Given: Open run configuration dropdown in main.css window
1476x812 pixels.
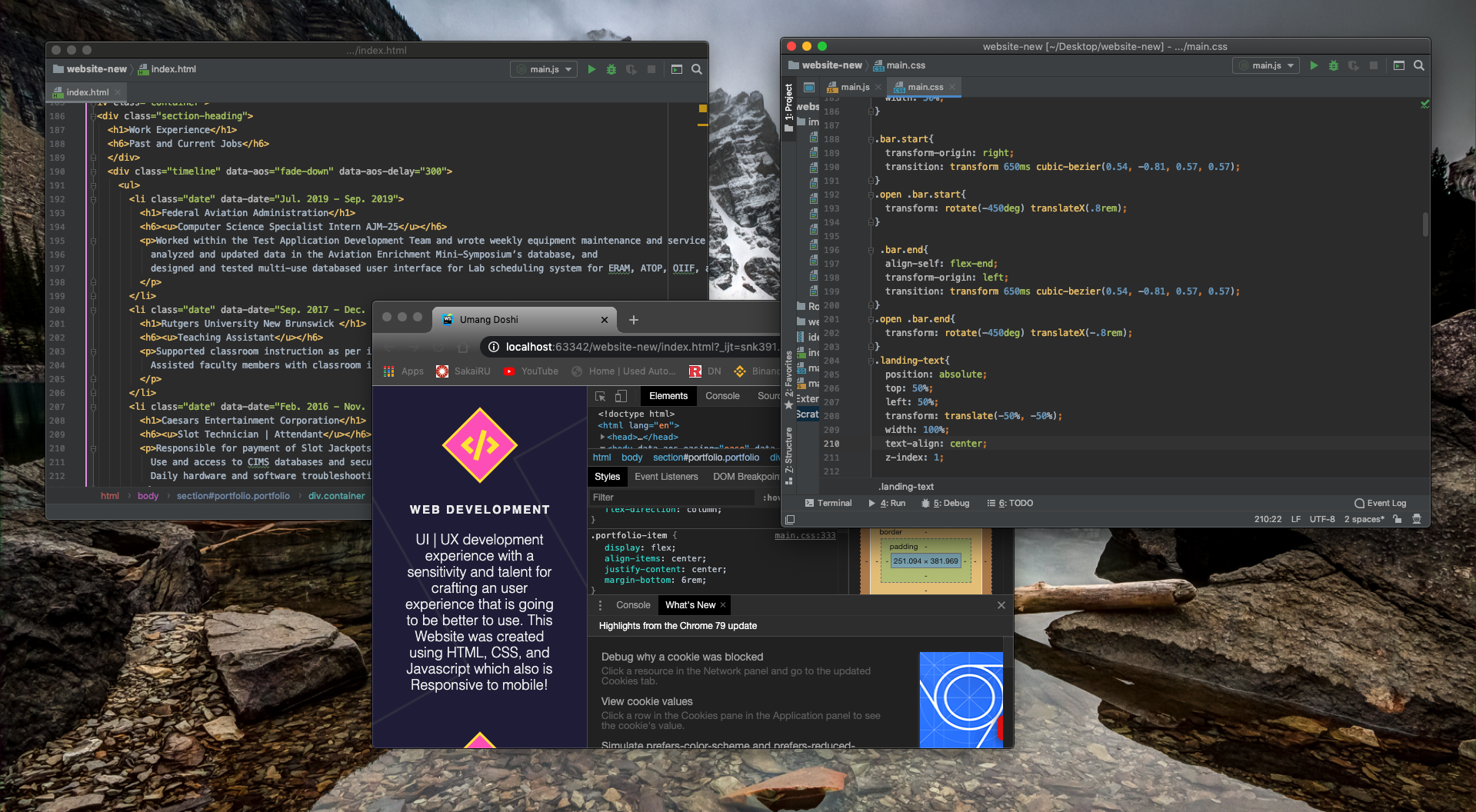Looking at the screenshot, I should pos(1266,65).
